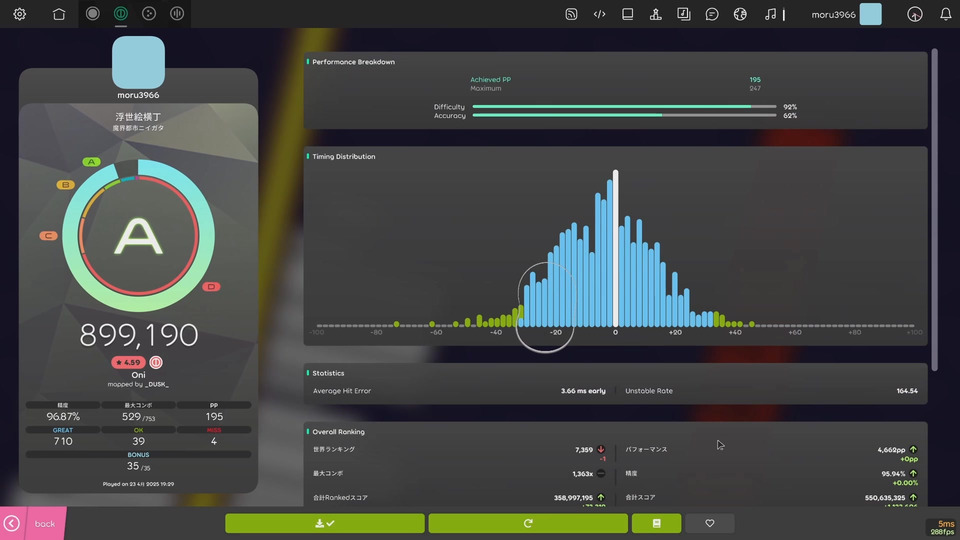Screen dimensions: 960x540
Task: Open the changelog code icon
Action: pos(599,13)
